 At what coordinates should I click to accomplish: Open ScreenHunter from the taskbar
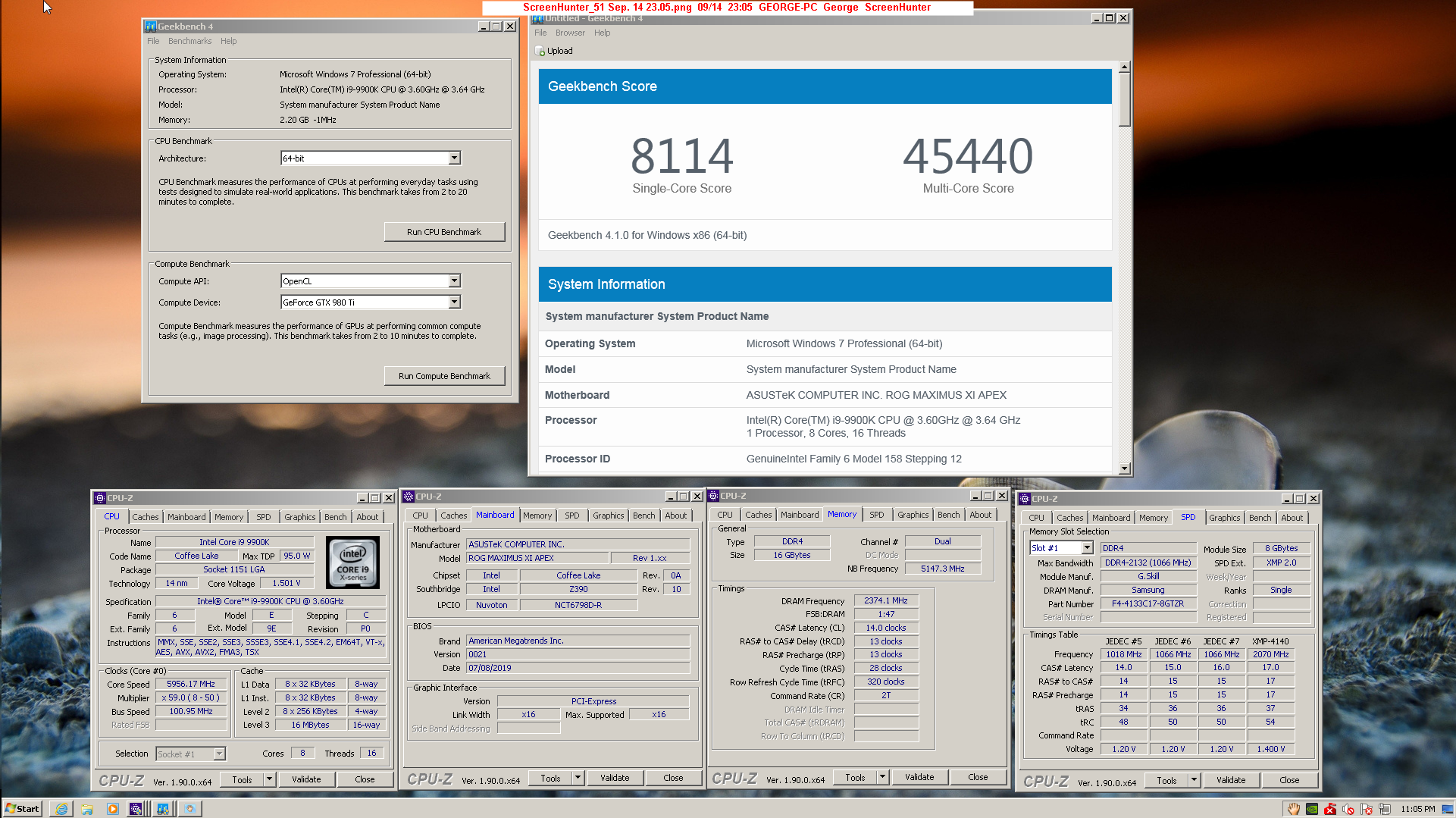(x=189, y=809)
